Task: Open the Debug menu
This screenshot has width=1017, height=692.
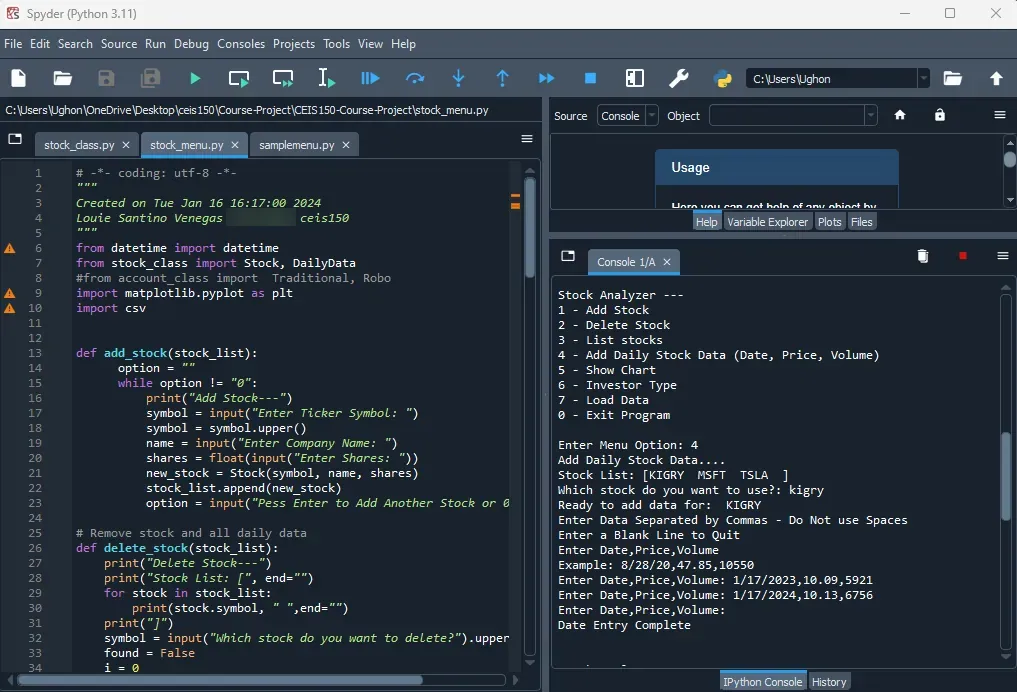Action: [191, 43]
